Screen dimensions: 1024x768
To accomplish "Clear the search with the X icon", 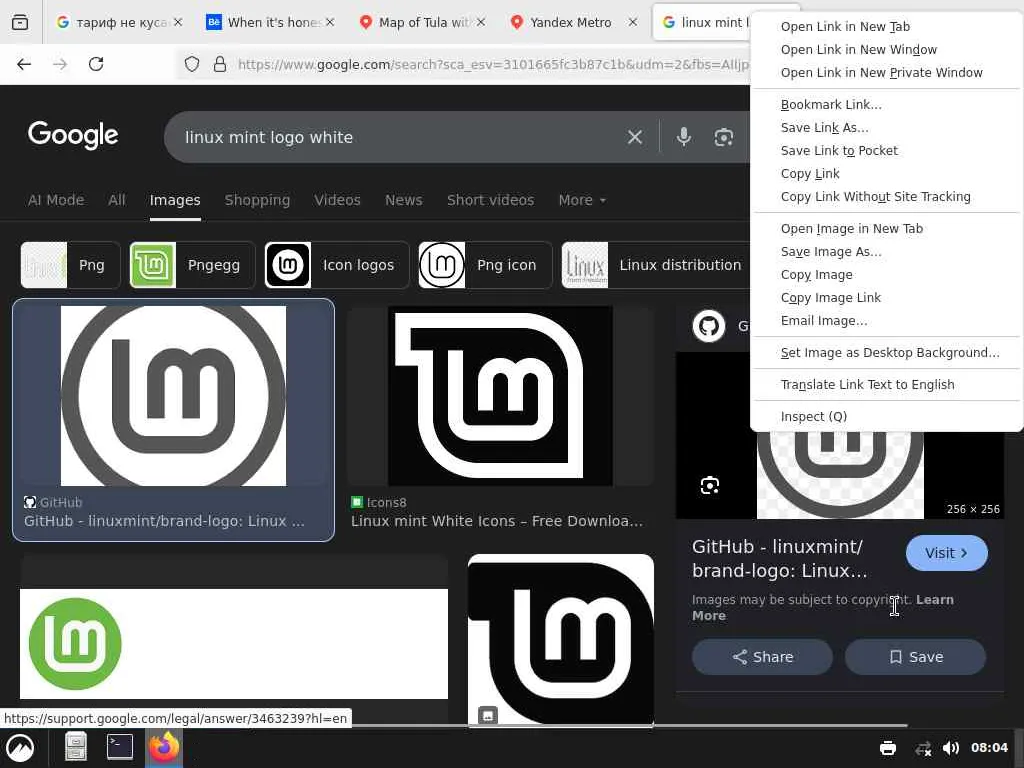I will pyautogui.click(x=635, y=137).
